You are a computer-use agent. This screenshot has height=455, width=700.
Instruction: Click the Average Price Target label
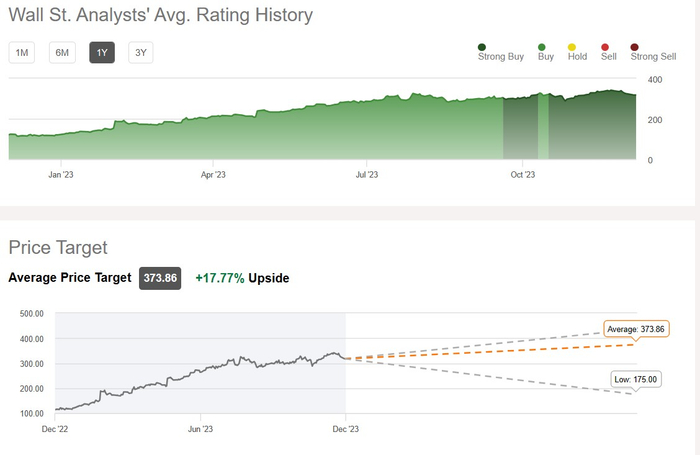point(70,278)
